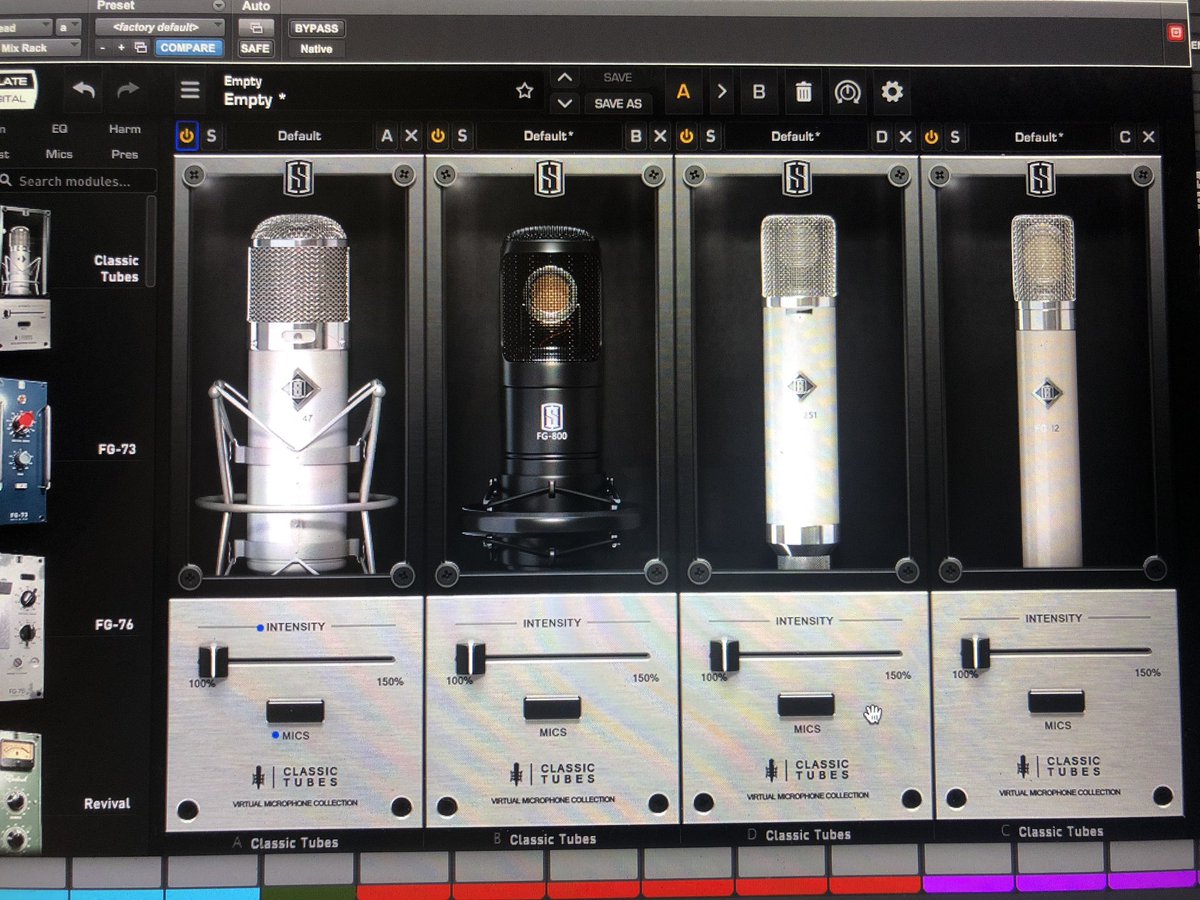The image size is (1200, 900).
Task: Click the COMPARE button
Action: click(x=187, y=47)
